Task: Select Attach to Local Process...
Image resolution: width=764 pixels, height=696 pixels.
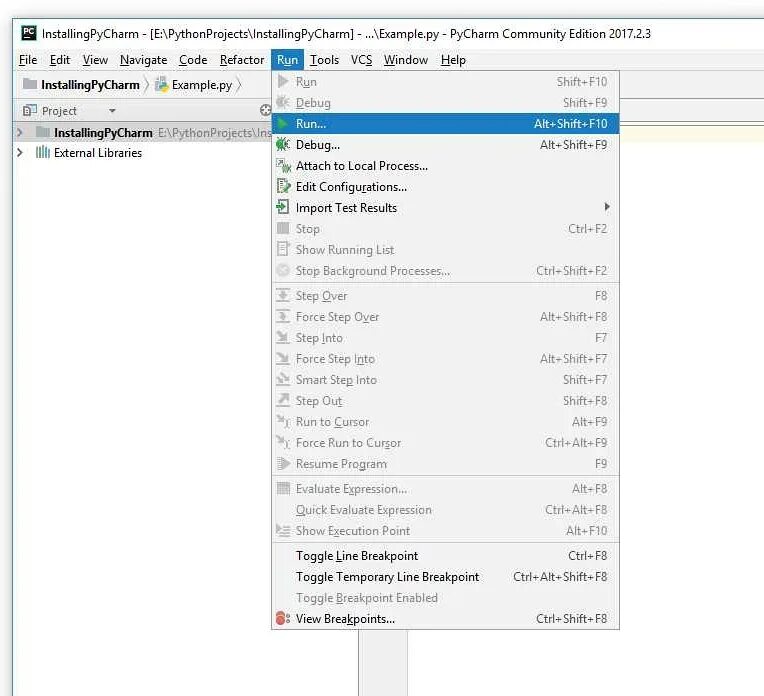Action: pos(445,166)
